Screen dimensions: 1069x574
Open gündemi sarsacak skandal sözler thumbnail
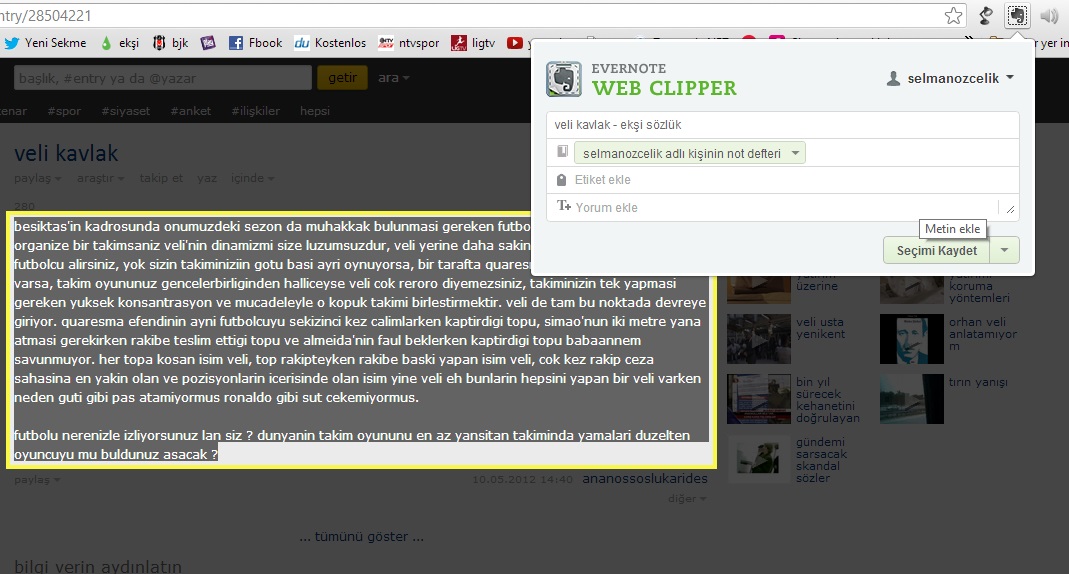[x=759, y=459]
